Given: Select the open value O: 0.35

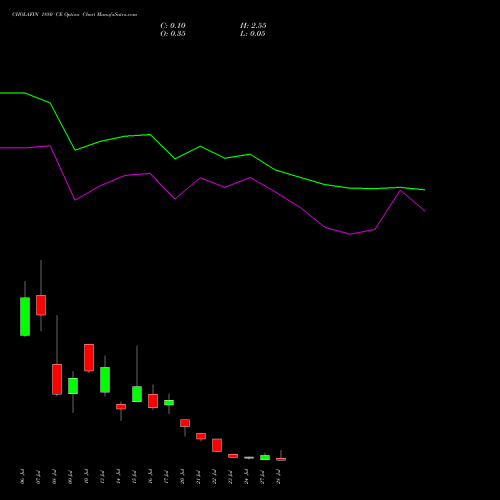Looking at the screenshot, I should click(x=173, y=34).
